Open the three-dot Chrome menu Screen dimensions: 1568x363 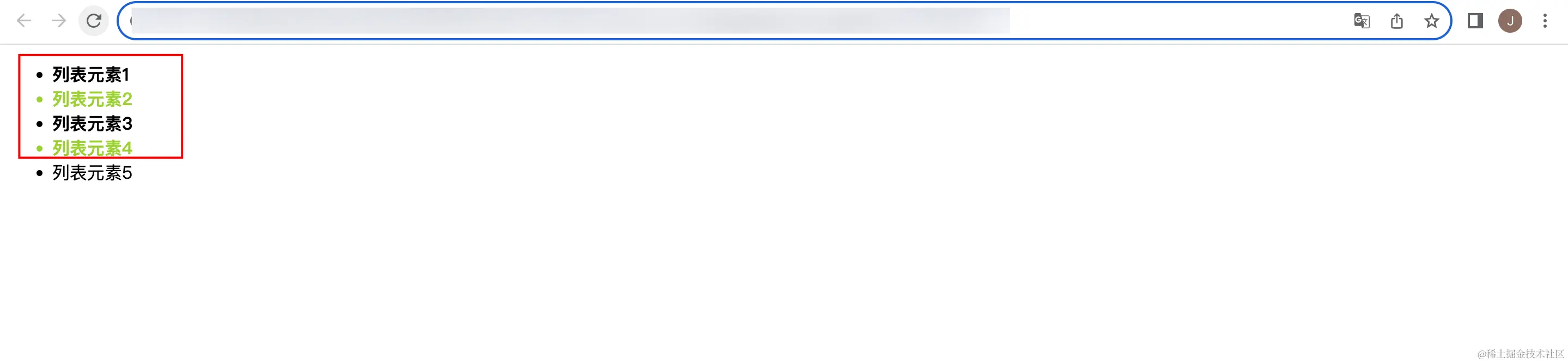(1545, 21)
